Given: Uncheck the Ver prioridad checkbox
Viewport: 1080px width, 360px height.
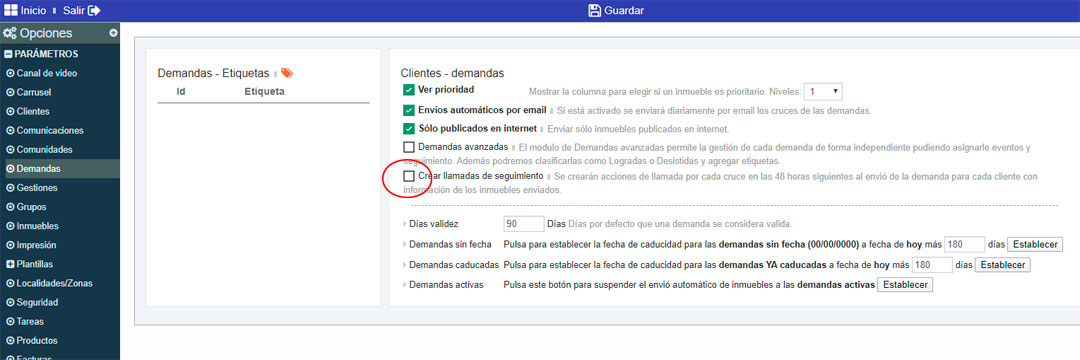Looking at the screenshot, I should [408, 90].
